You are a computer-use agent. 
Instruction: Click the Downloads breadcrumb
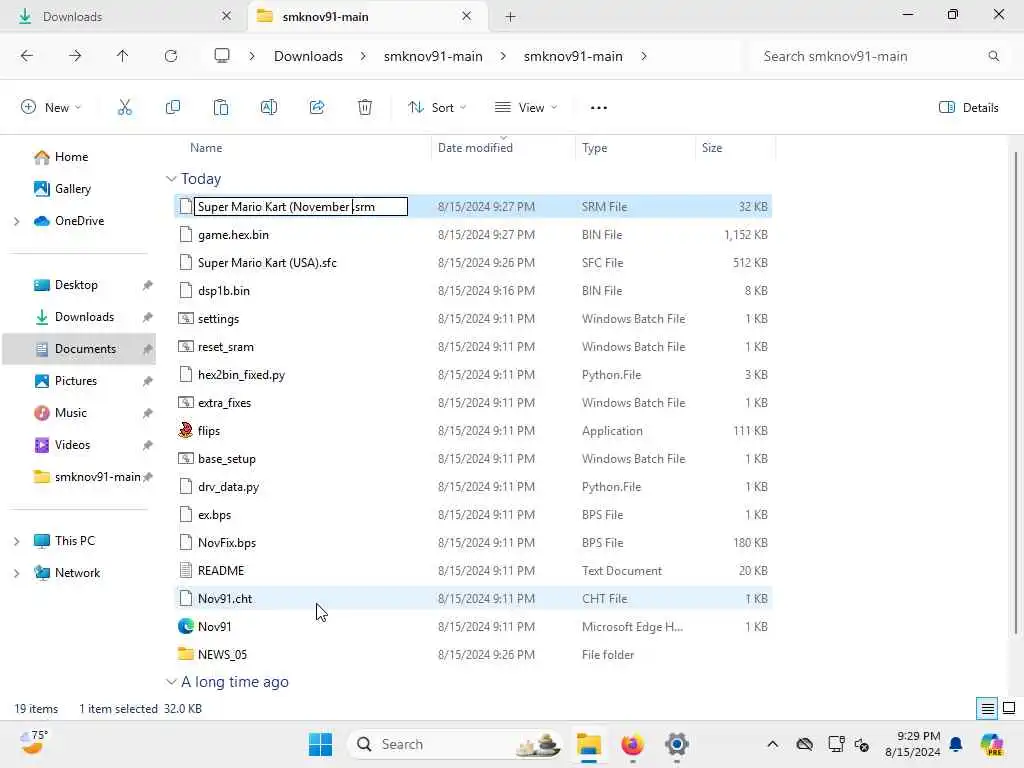pos(308,56)
